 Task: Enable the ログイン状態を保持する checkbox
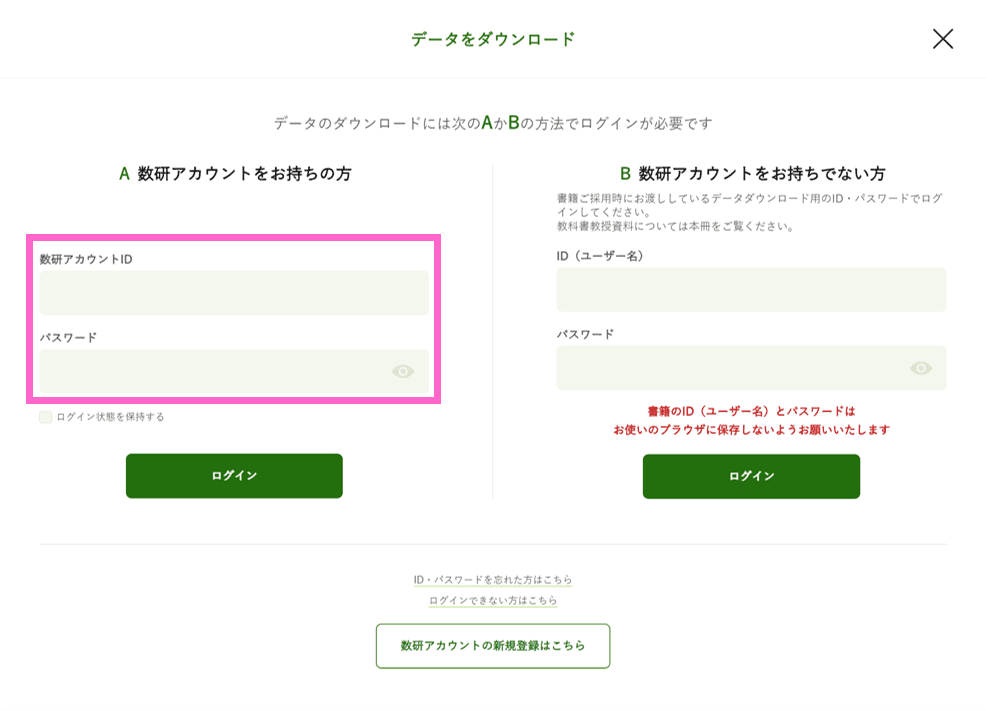tap(46, 417)
